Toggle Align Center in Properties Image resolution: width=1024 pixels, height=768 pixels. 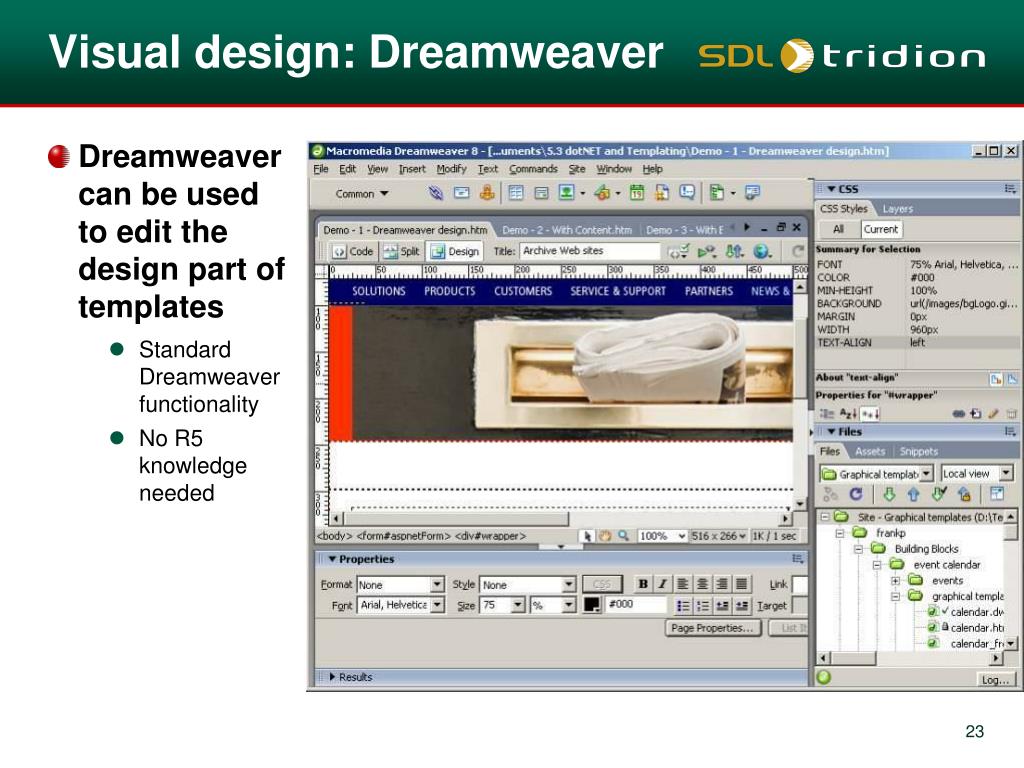(702, 584)
